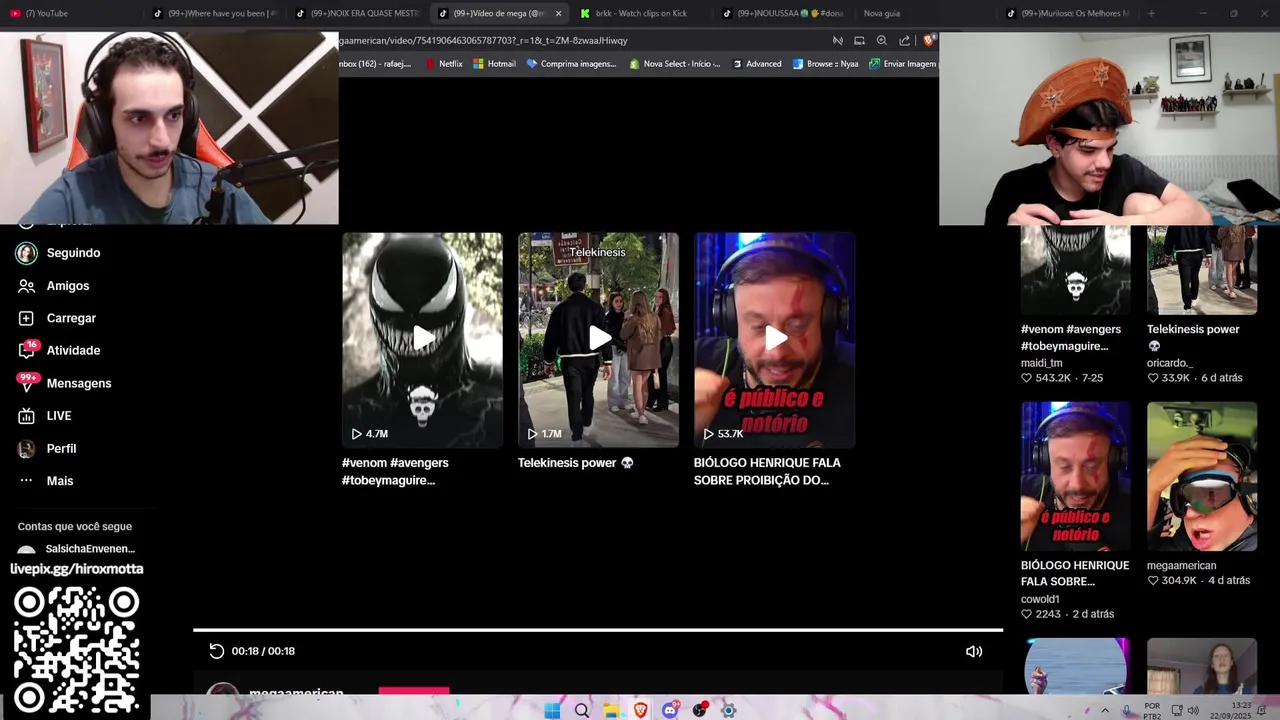Mute the video using the speaker icon
This screenshot has height=720, width=1280.
974,651
